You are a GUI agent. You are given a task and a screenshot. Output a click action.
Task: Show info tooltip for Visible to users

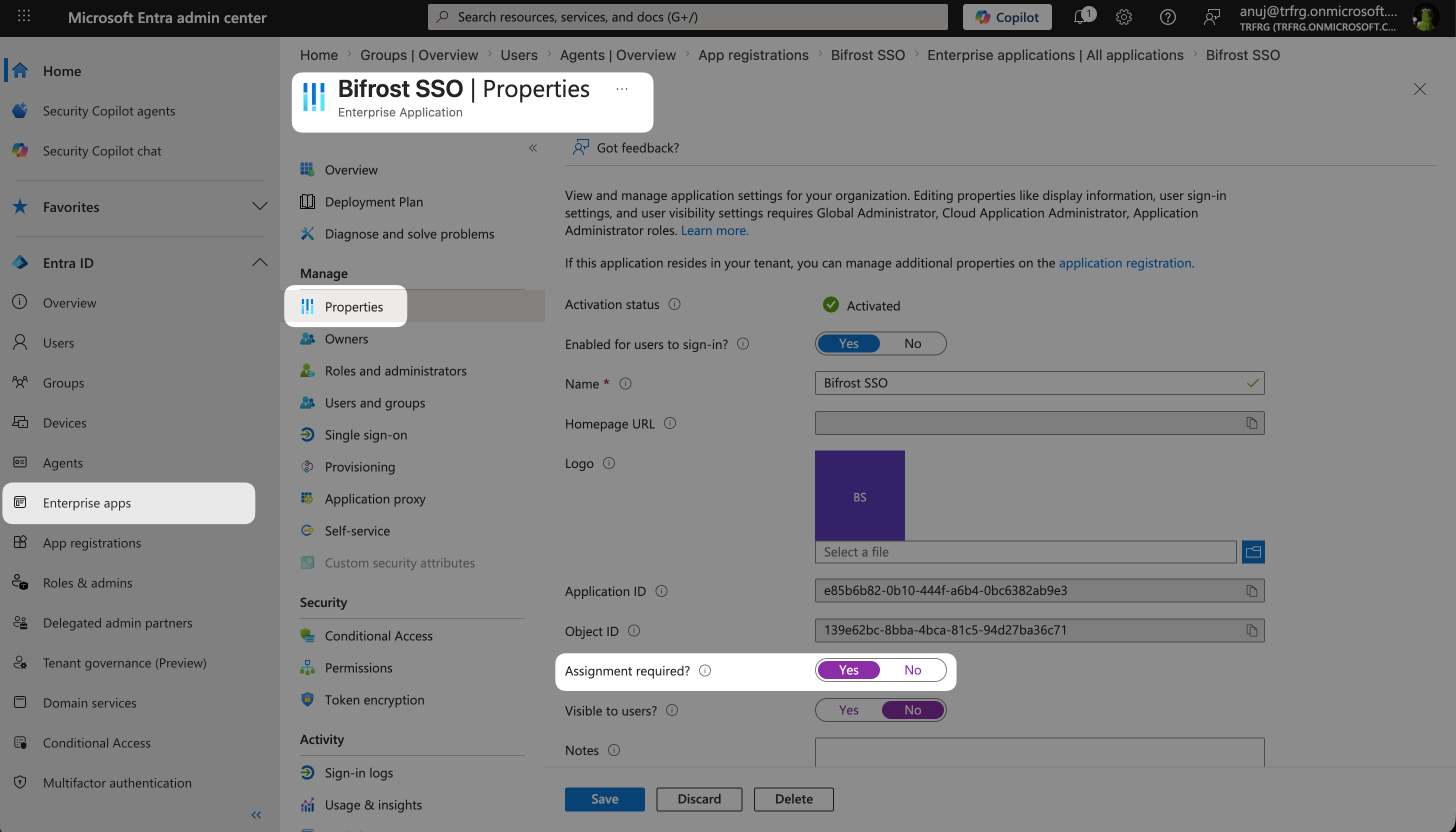pos(672,709)
